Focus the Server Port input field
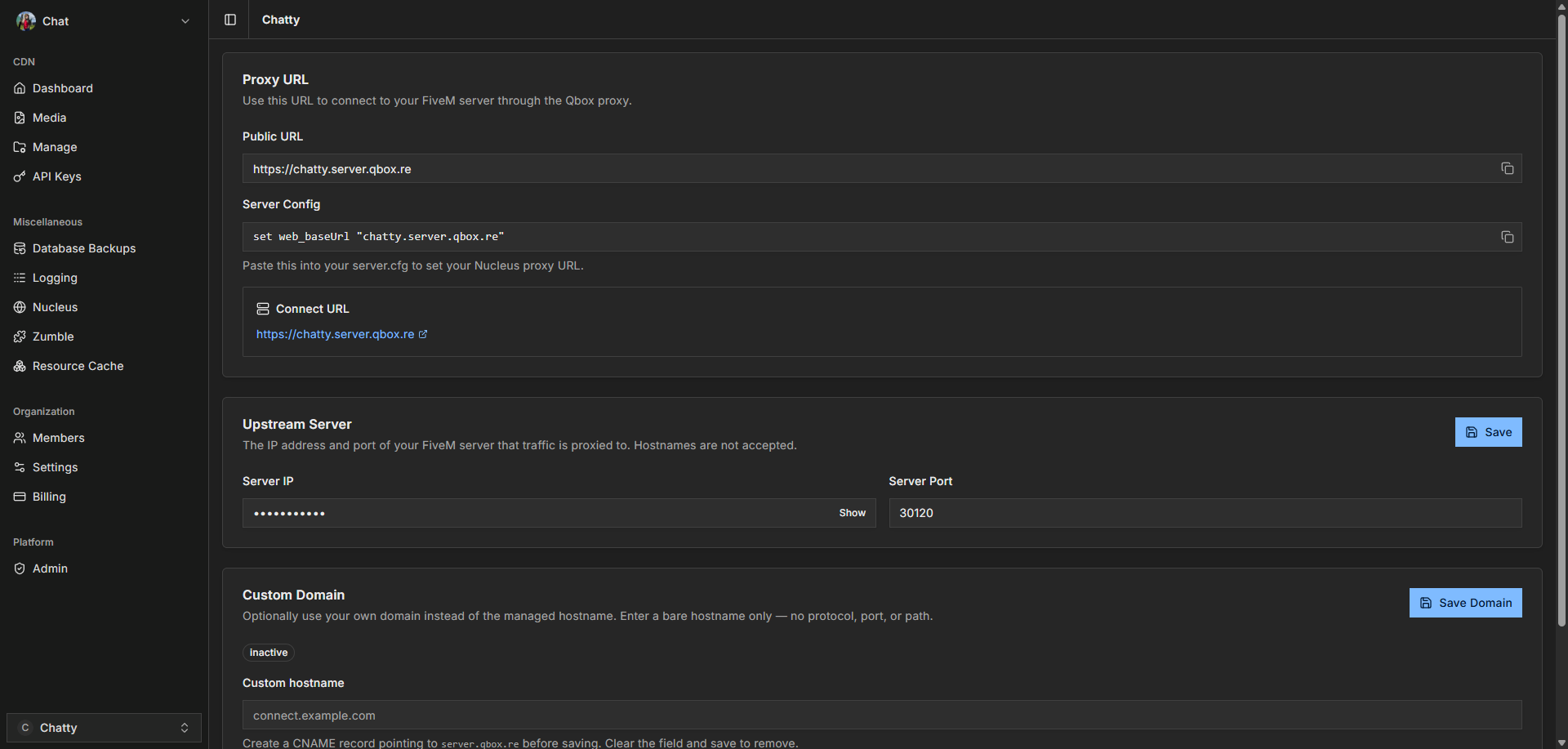 (1205, 513)
